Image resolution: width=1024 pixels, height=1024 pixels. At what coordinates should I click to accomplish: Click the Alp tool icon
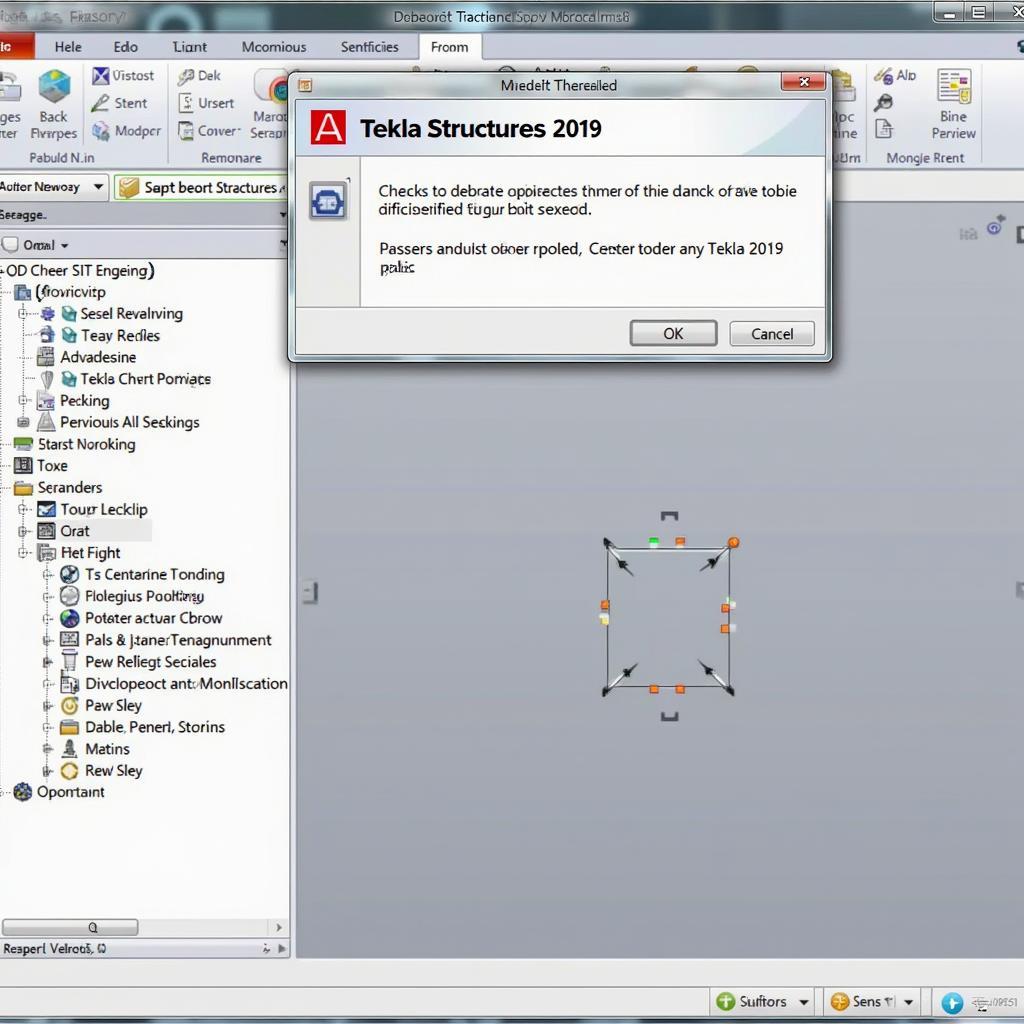click(884, 76)
